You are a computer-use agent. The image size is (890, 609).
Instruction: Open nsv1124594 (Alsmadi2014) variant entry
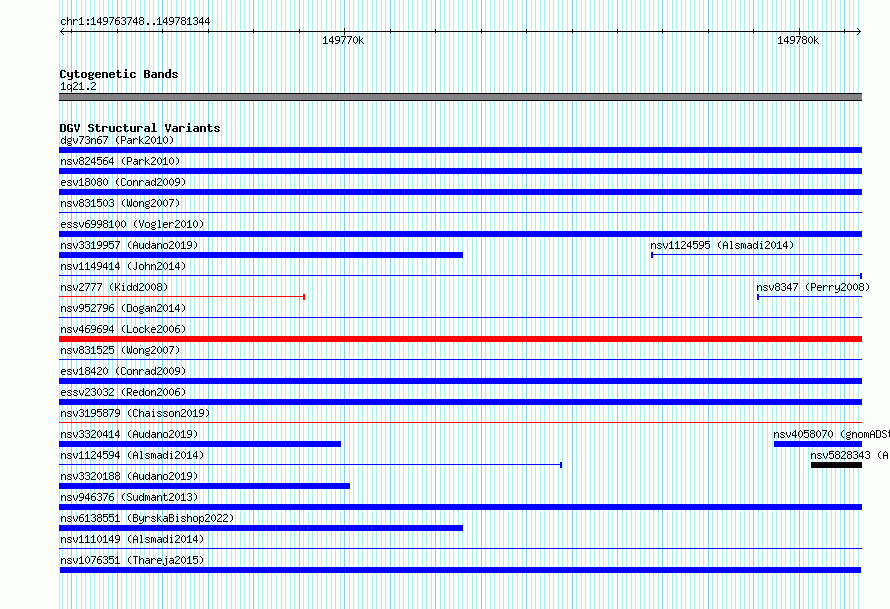[132, 455]
